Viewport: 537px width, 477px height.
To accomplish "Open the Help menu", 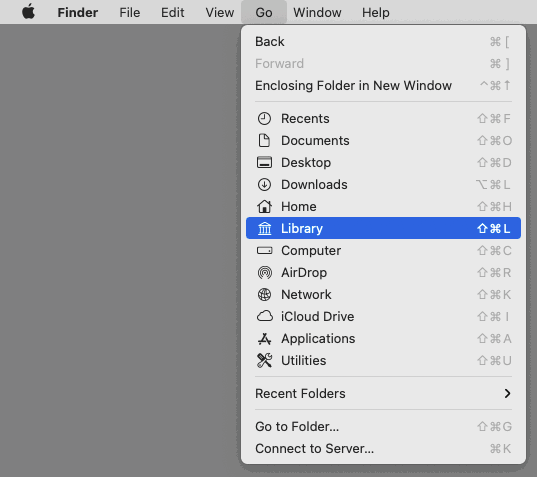I will (376, 12).
